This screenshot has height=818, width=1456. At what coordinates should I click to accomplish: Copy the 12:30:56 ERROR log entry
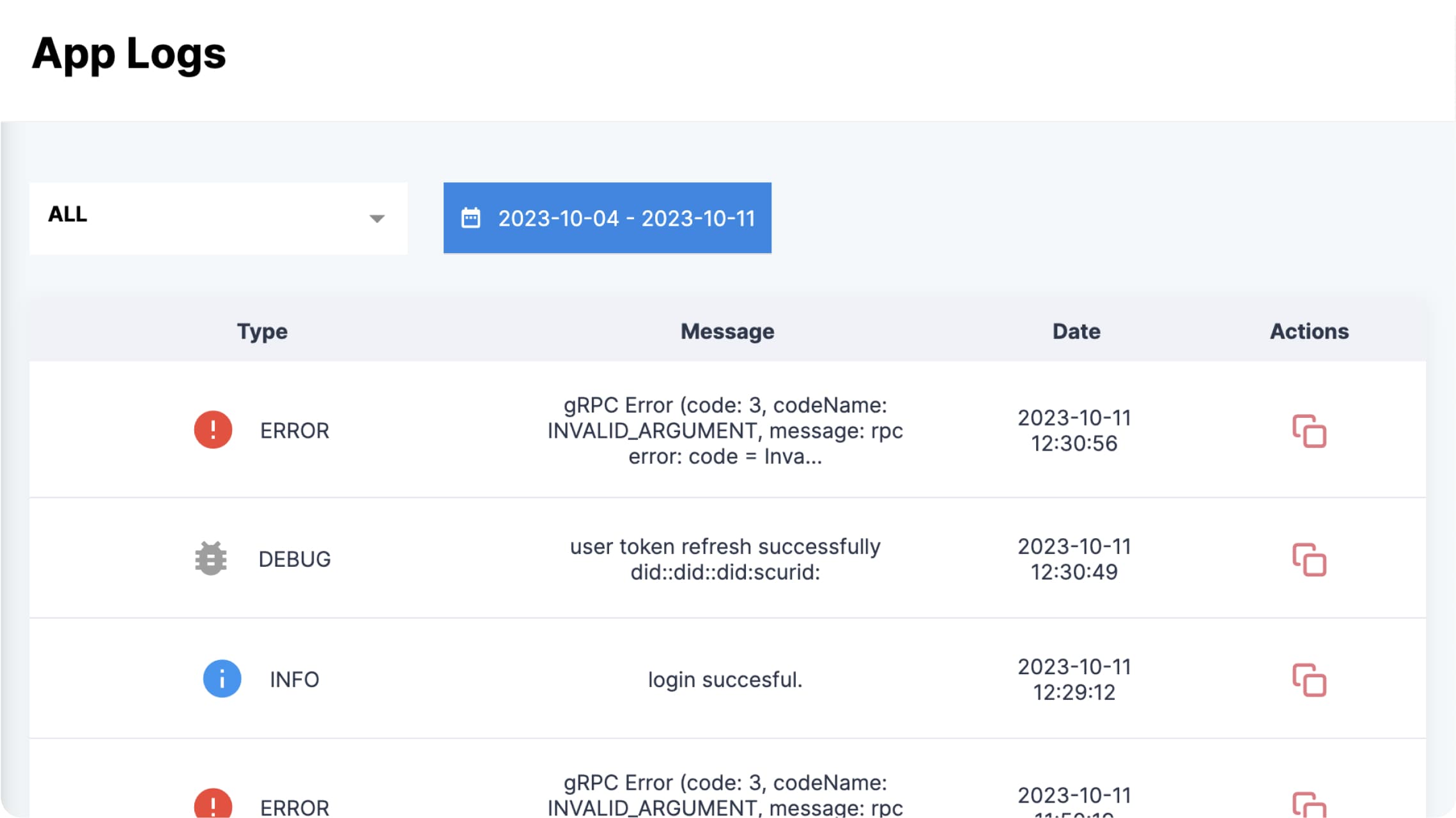tap(1309, 431)
